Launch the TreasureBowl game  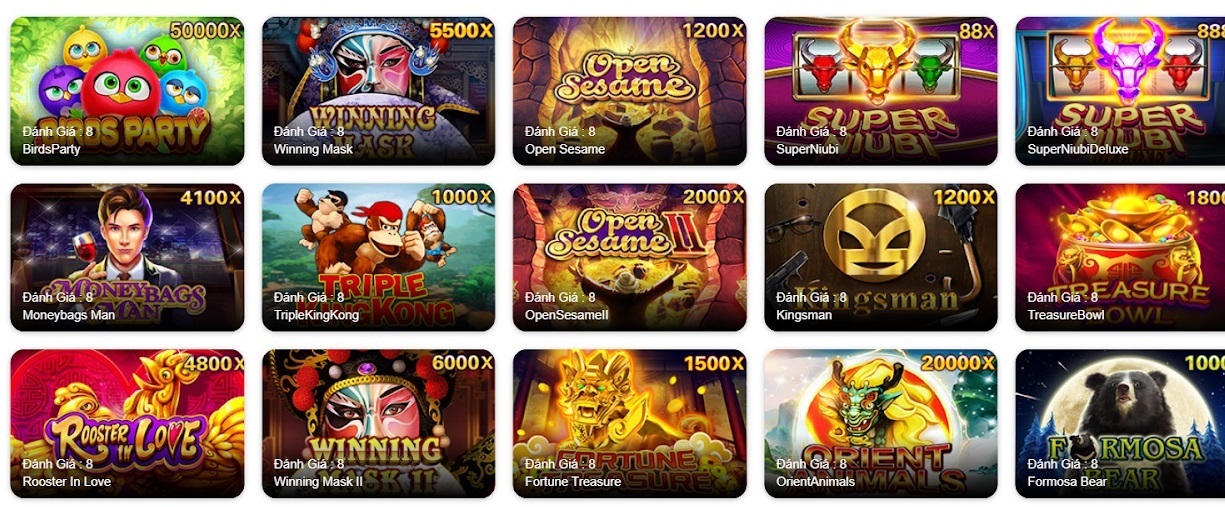point(1120,257)
